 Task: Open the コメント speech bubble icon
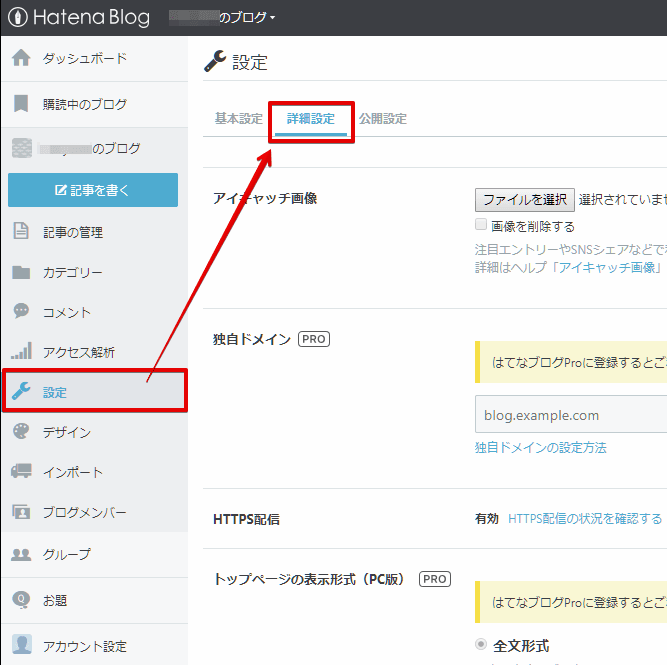pyautogui.click(x=21, y=312)
